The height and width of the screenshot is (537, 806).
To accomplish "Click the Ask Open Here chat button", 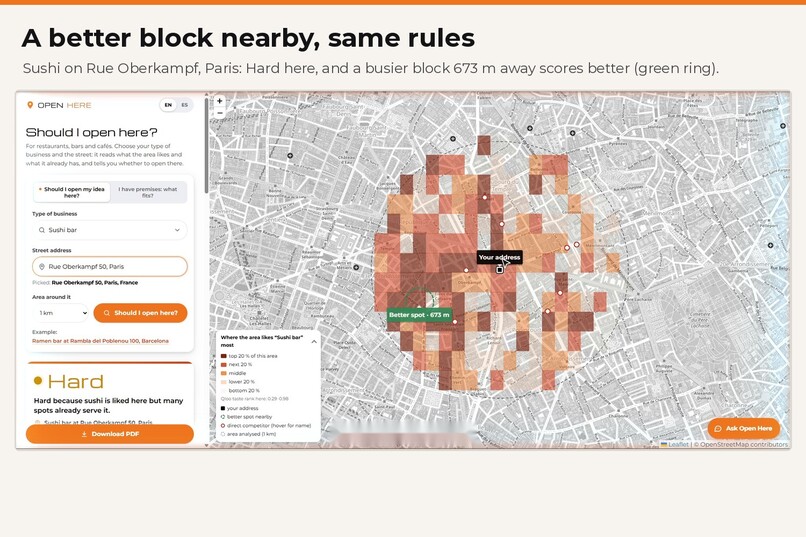I will click(x=744, y=428).
